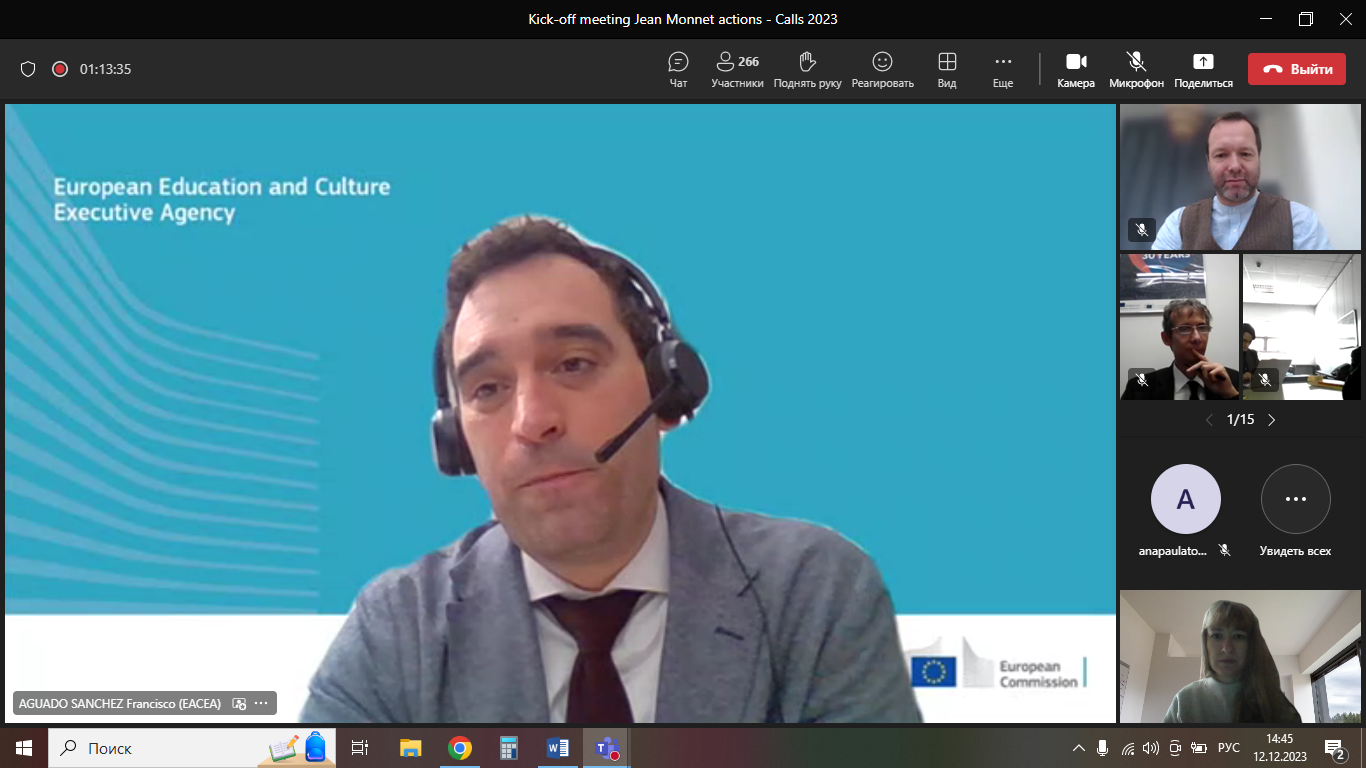
Task: Click the Windows search box 'Поиск'
Action: pos(160,748)
